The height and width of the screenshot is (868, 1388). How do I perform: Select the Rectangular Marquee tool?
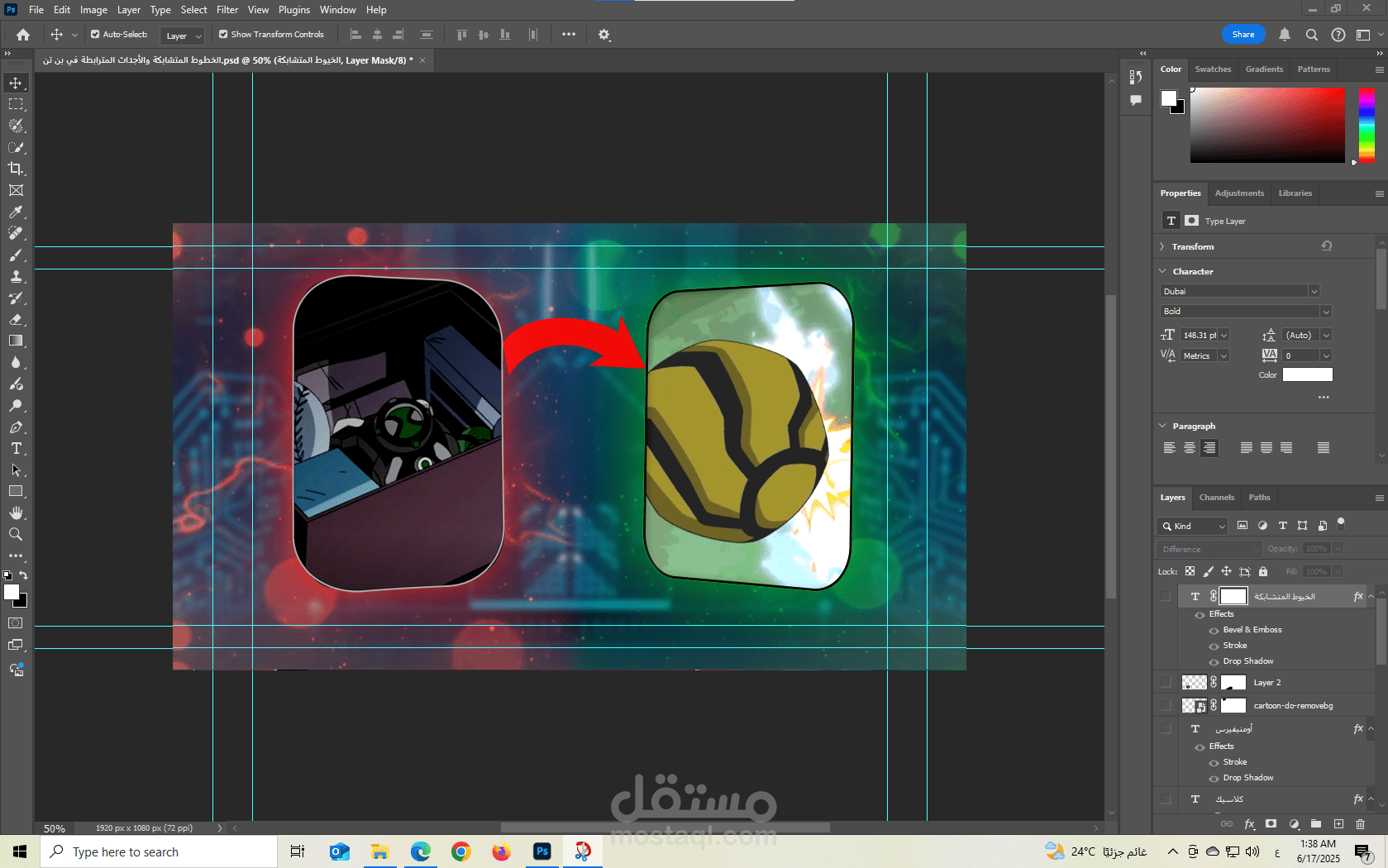[x=16, y=104]
